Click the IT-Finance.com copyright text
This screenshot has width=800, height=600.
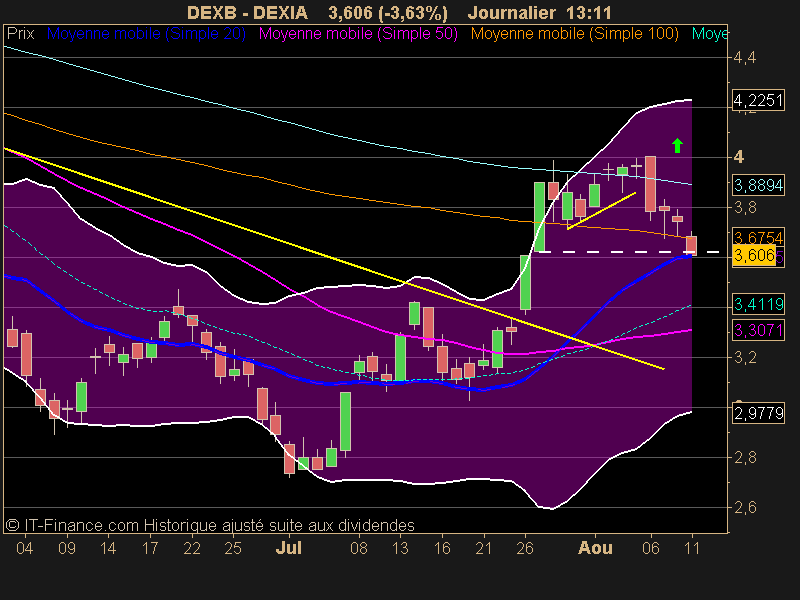click(210, 525)
